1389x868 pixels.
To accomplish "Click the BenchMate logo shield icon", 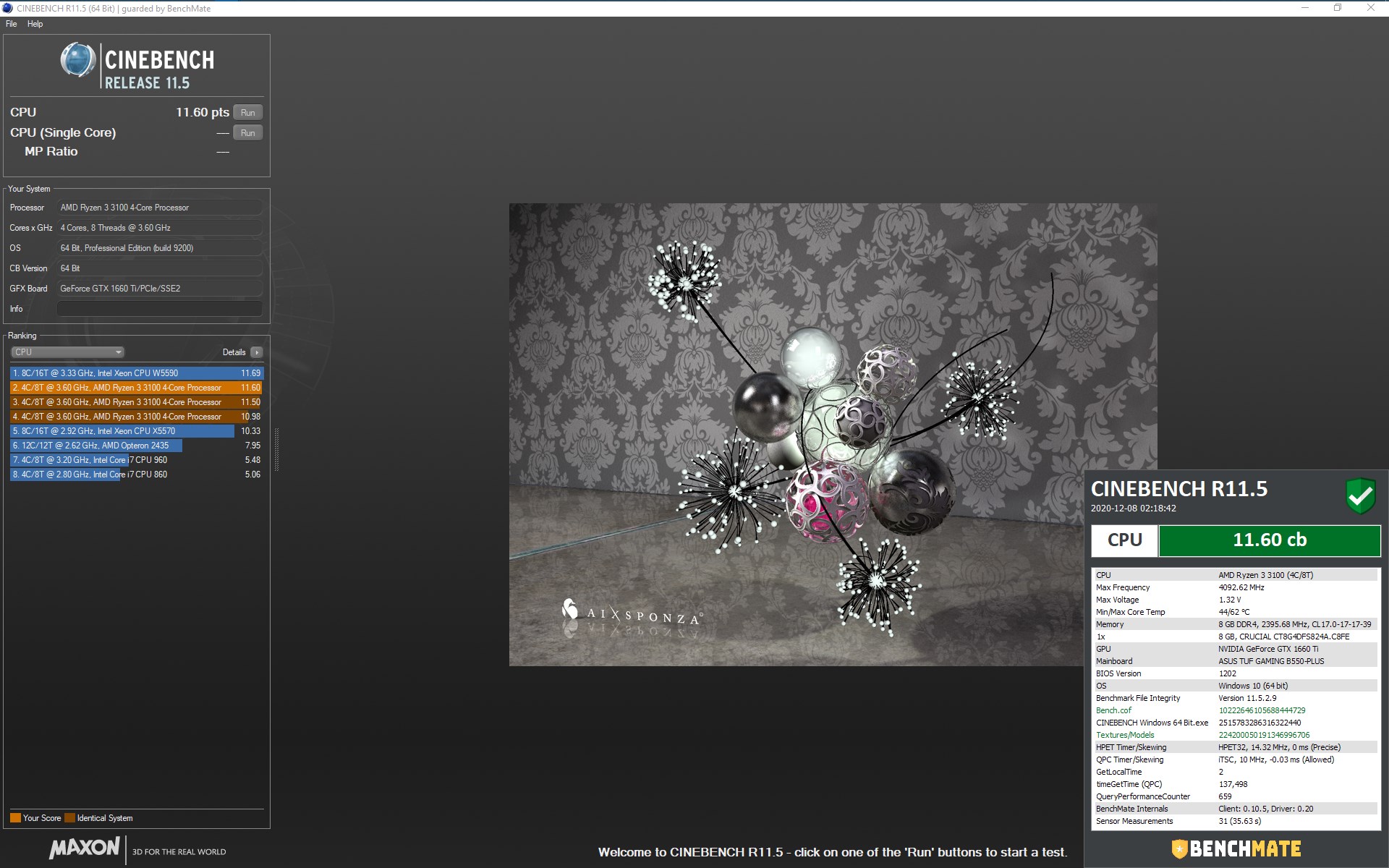I will [1179, 848].
